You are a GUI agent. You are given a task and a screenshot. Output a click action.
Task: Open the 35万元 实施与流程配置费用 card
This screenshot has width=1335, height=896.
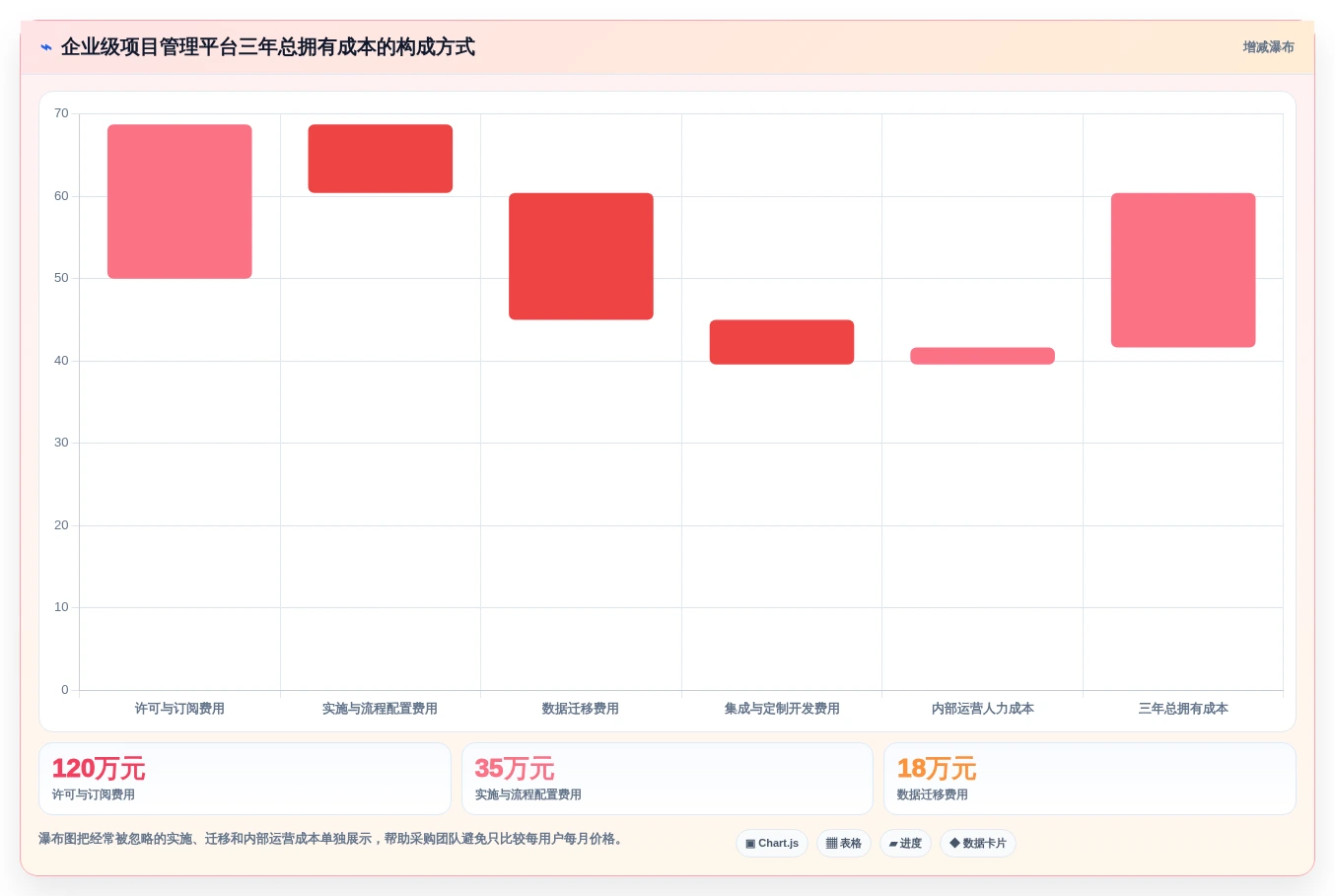click(x=667, y=779)
